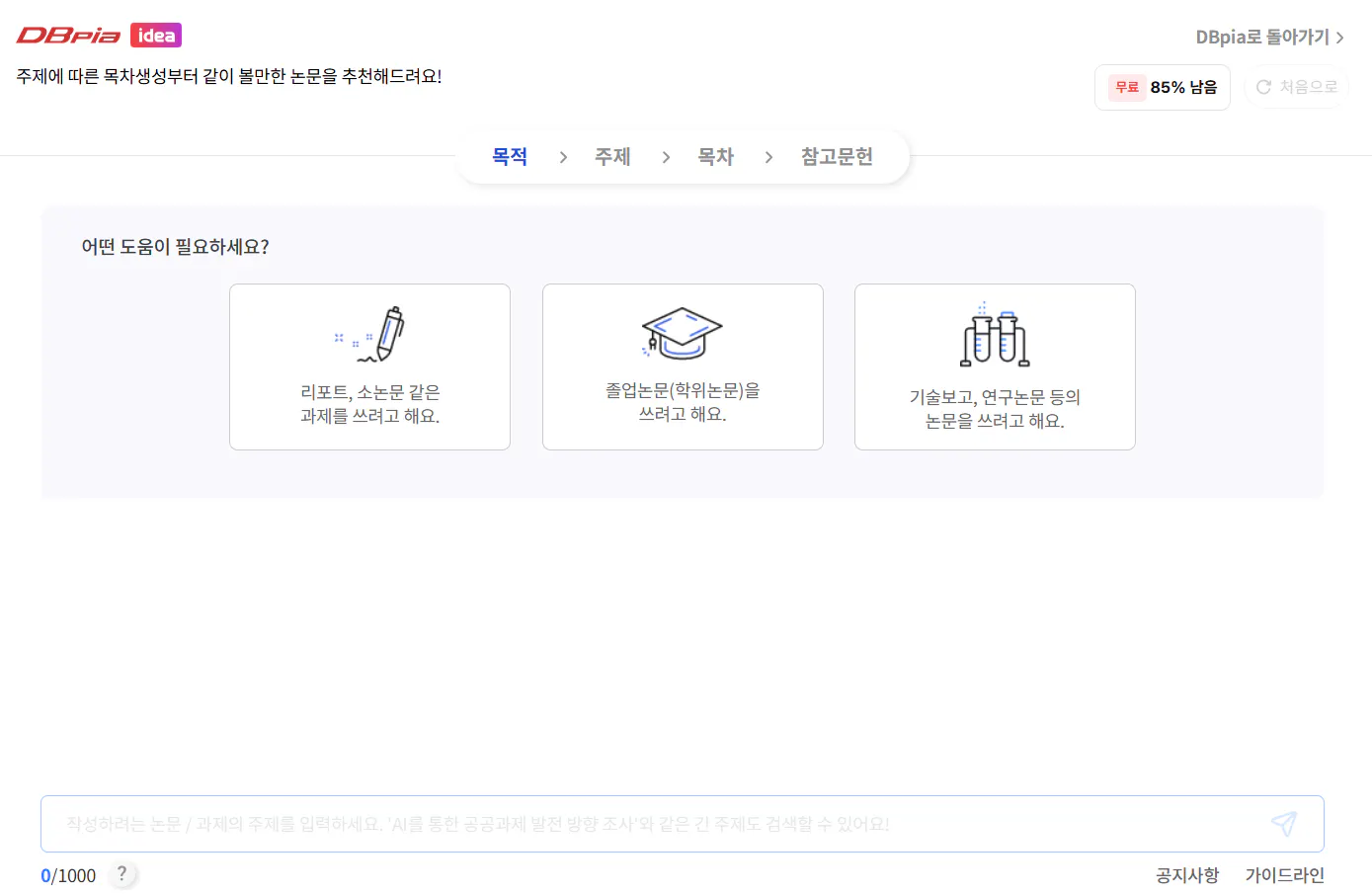The width and height of the screenshot is (1372, 894).
Task: Click the tagline about 목차생성 and 논문 추천
Action: [x=229, y=76]
